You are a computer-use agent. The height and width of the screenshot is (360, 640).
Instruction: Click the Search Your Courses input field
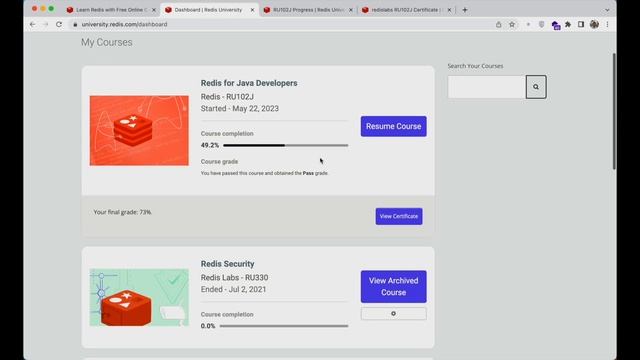487,87
